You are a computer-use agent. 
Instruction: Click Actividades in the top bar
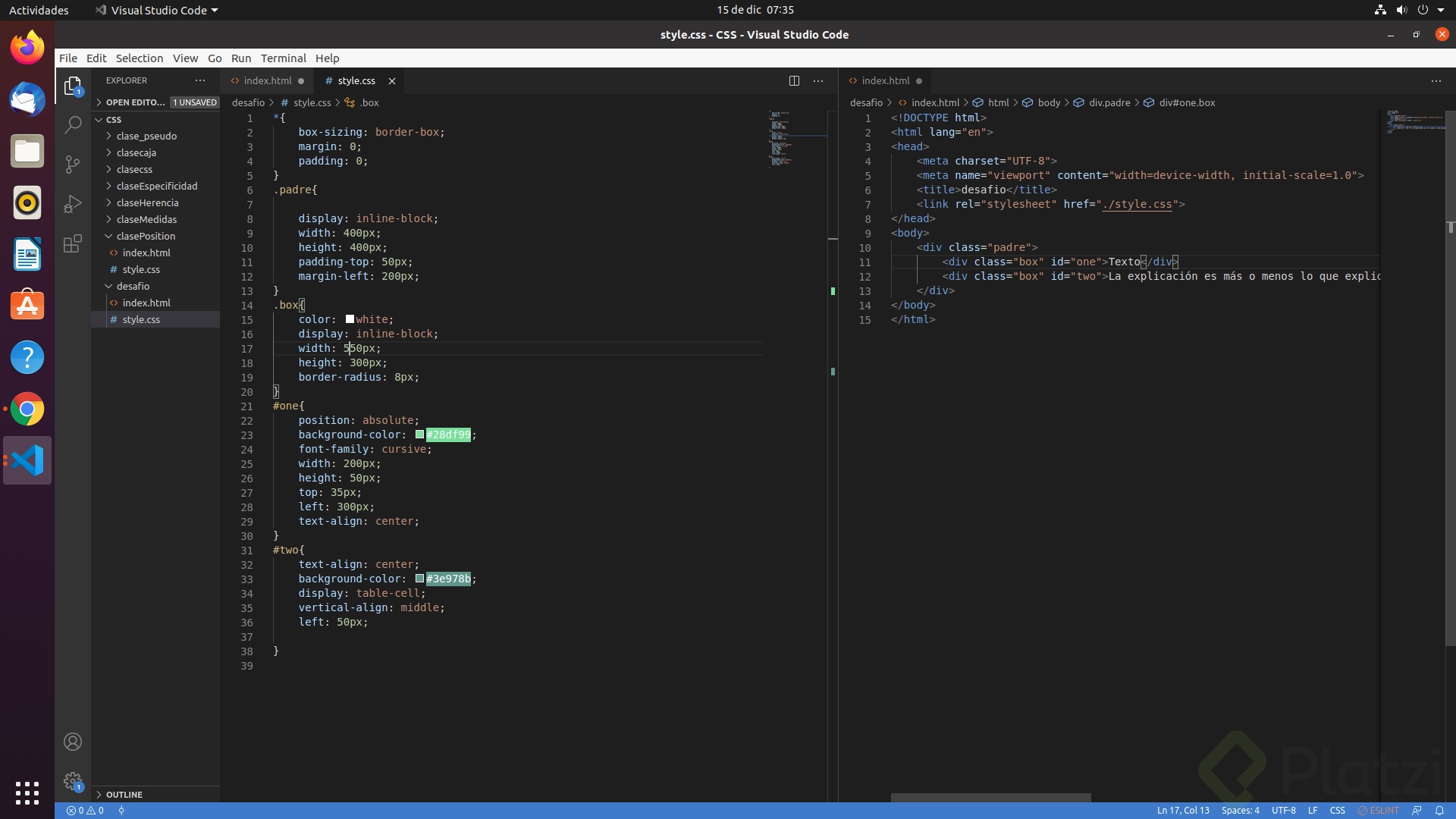point(39,10)
